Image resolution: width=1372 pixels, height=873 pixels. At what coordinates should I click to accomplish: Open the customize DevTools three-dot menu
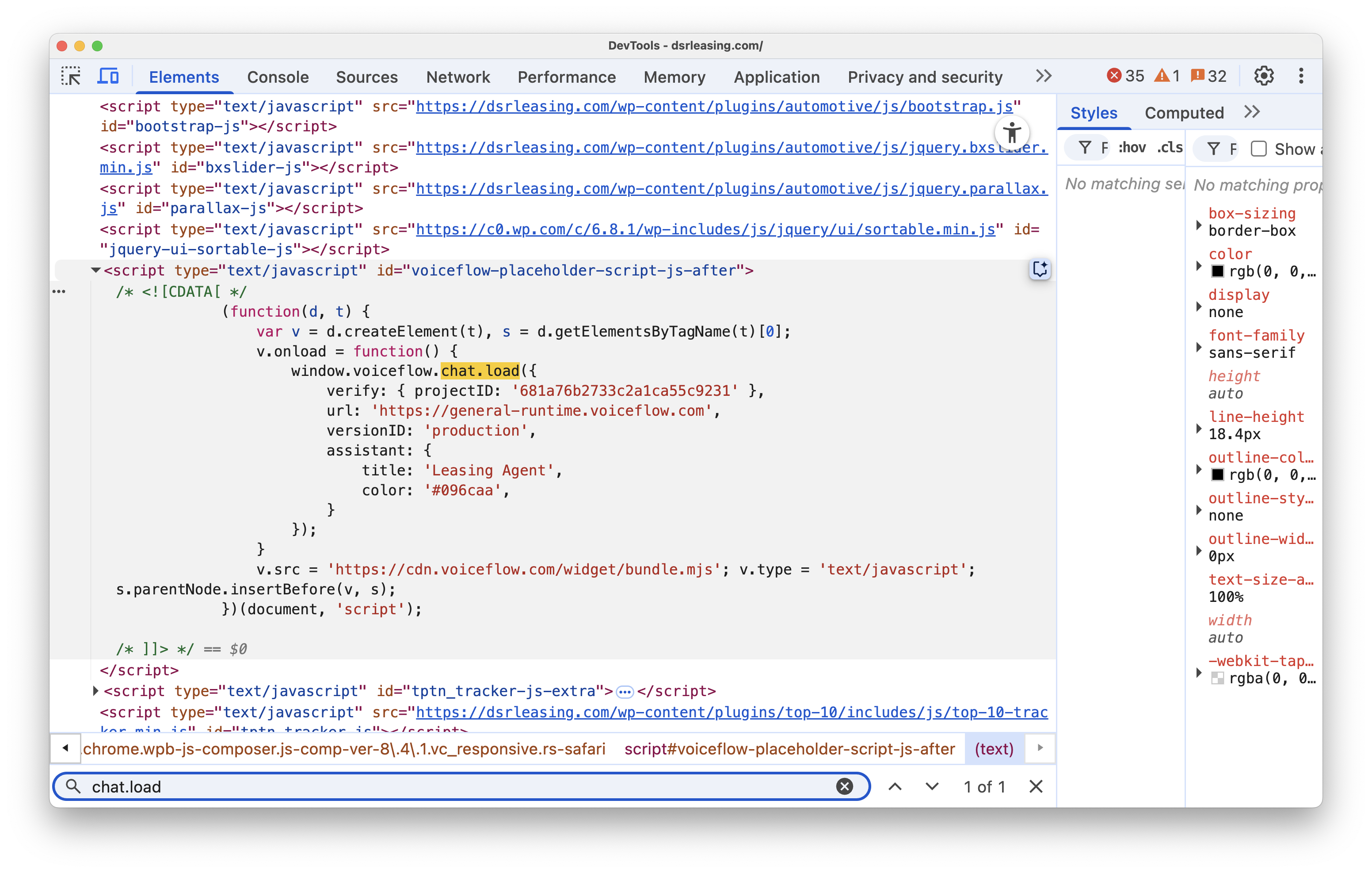tap(1301, 76)
